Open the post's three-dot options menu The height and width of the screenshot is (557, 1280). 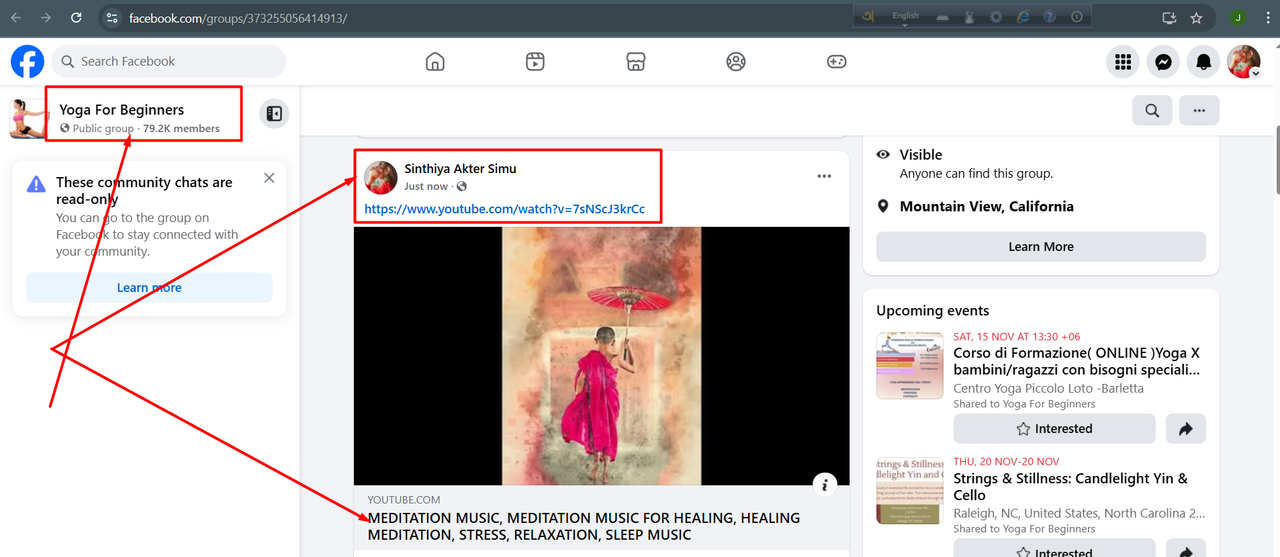824,176
